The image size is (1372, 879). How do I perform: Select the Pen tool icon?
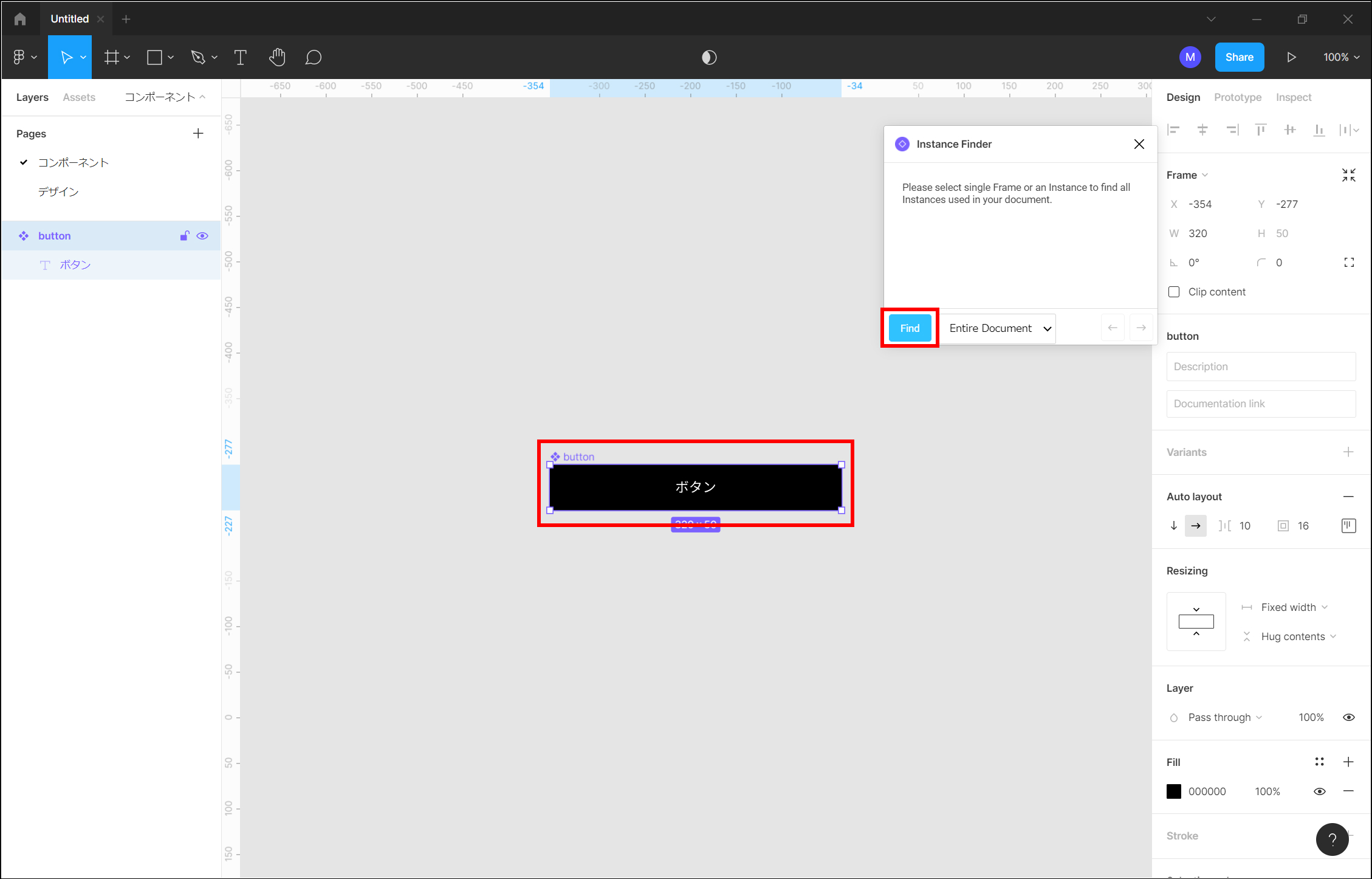(197, 57)
